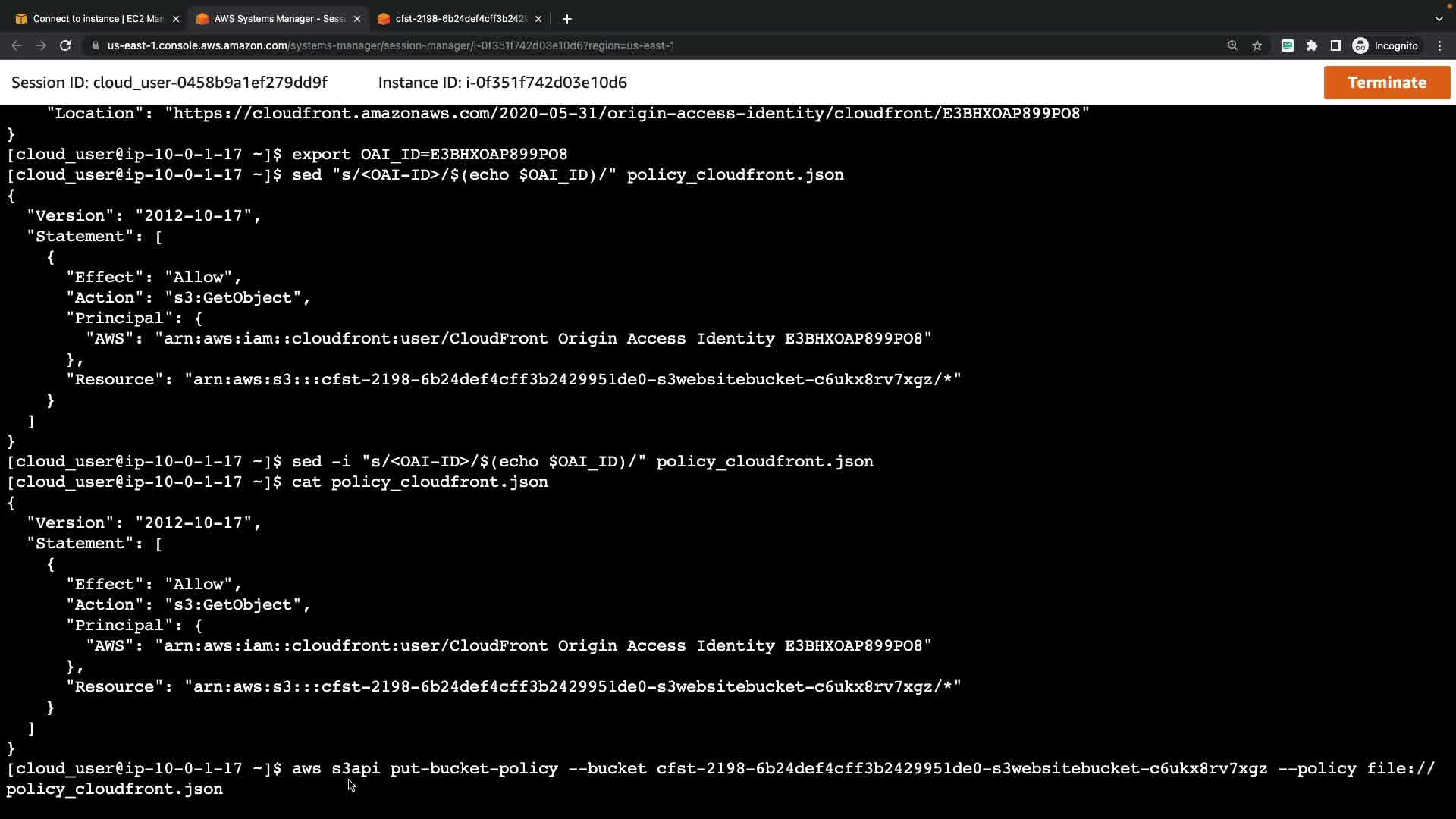Screen dimensions: 1456x819
Task: Open Chrome's three-dot menu
Action: pos(1439,45)
